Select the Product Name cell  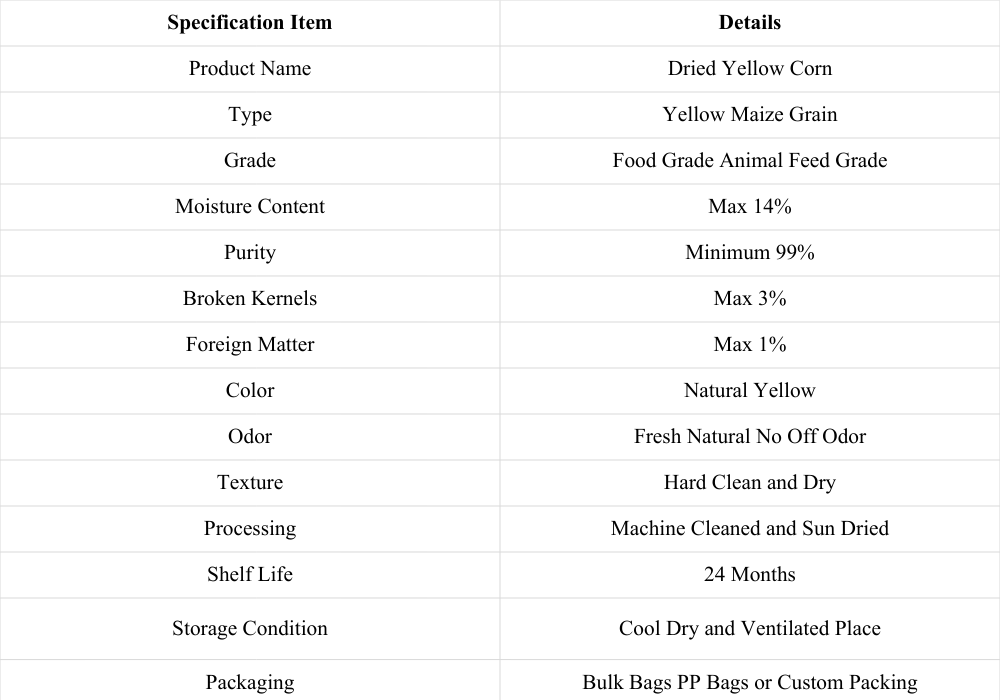[x=249, y=68]
